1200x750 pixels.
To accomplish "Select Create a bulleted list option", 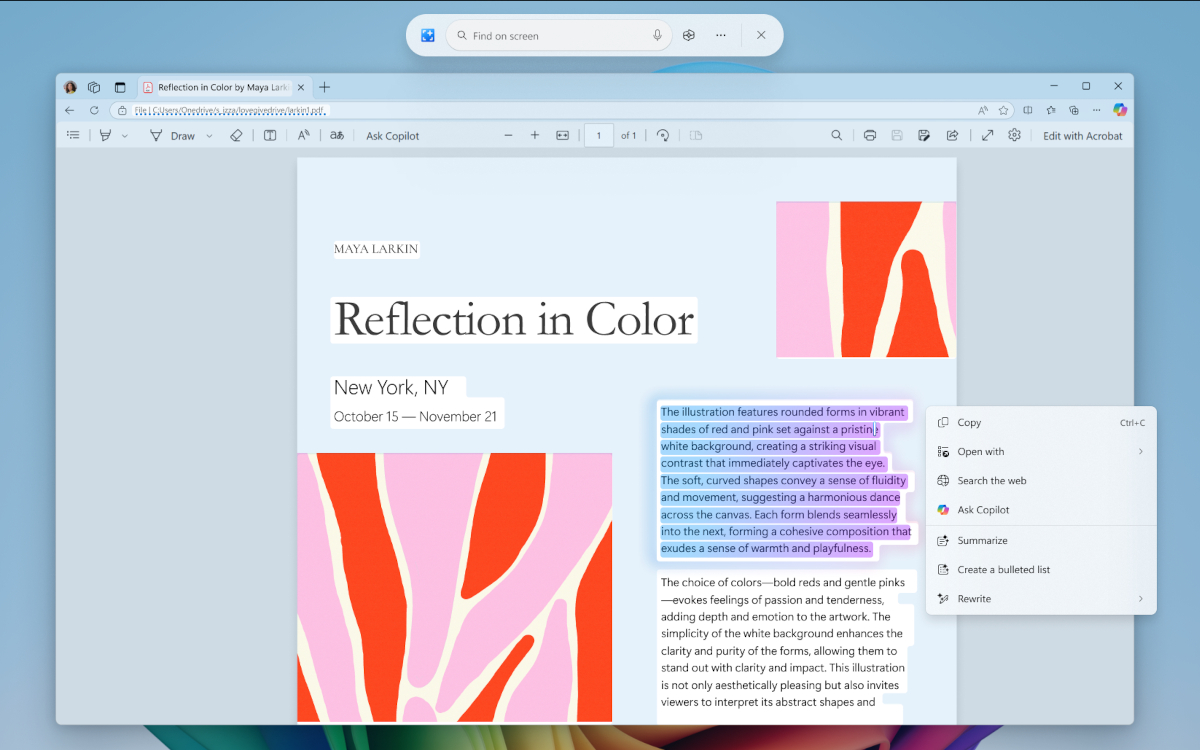I will [1003, 570].
